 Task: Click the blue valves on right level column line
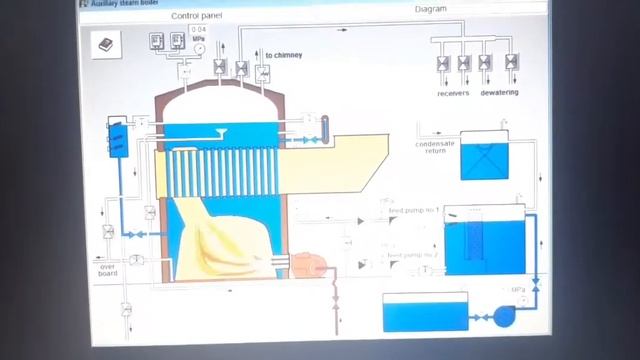pos(310,140)
